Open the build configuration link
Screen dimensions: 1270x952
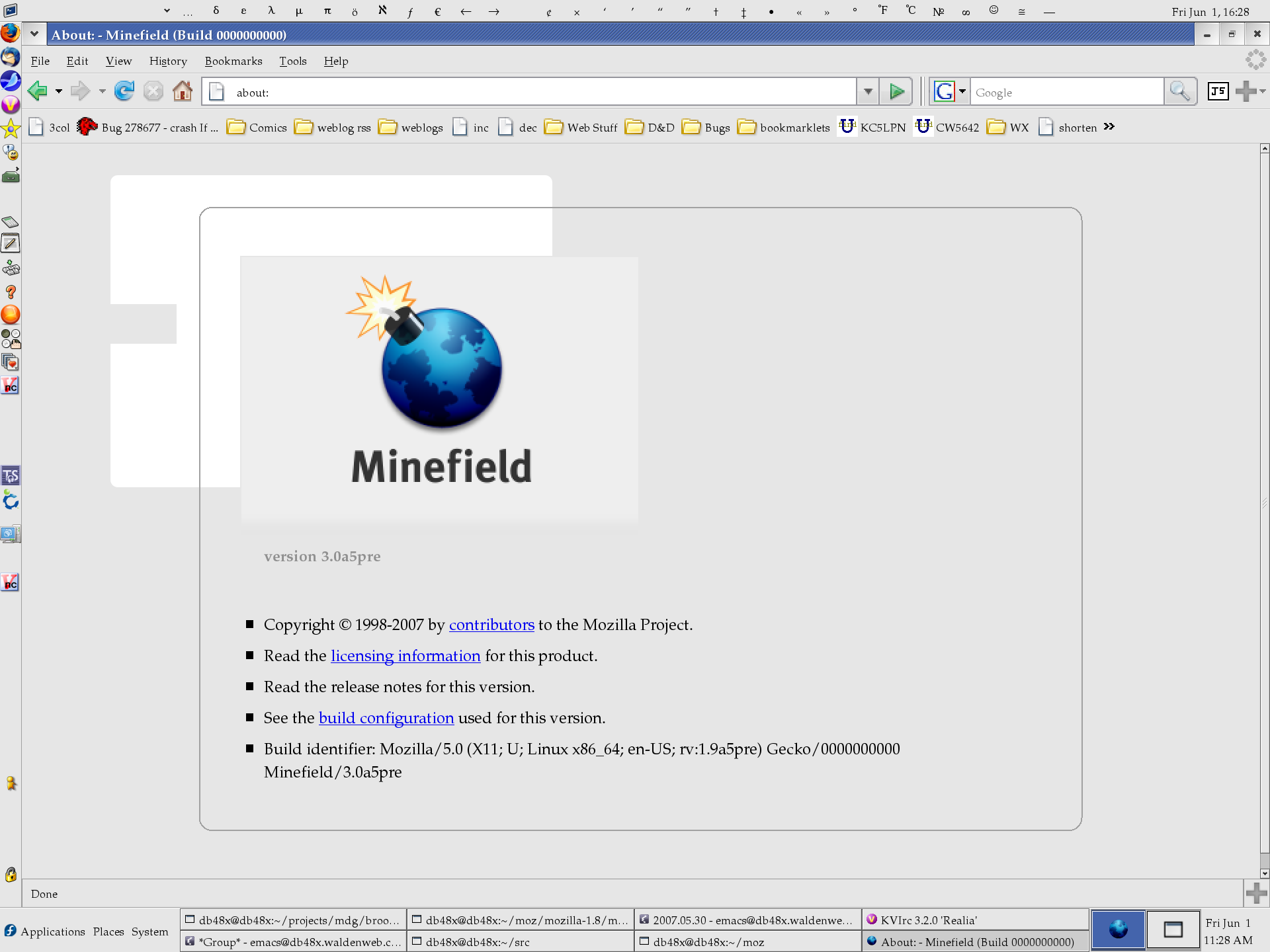coord(386,718)
